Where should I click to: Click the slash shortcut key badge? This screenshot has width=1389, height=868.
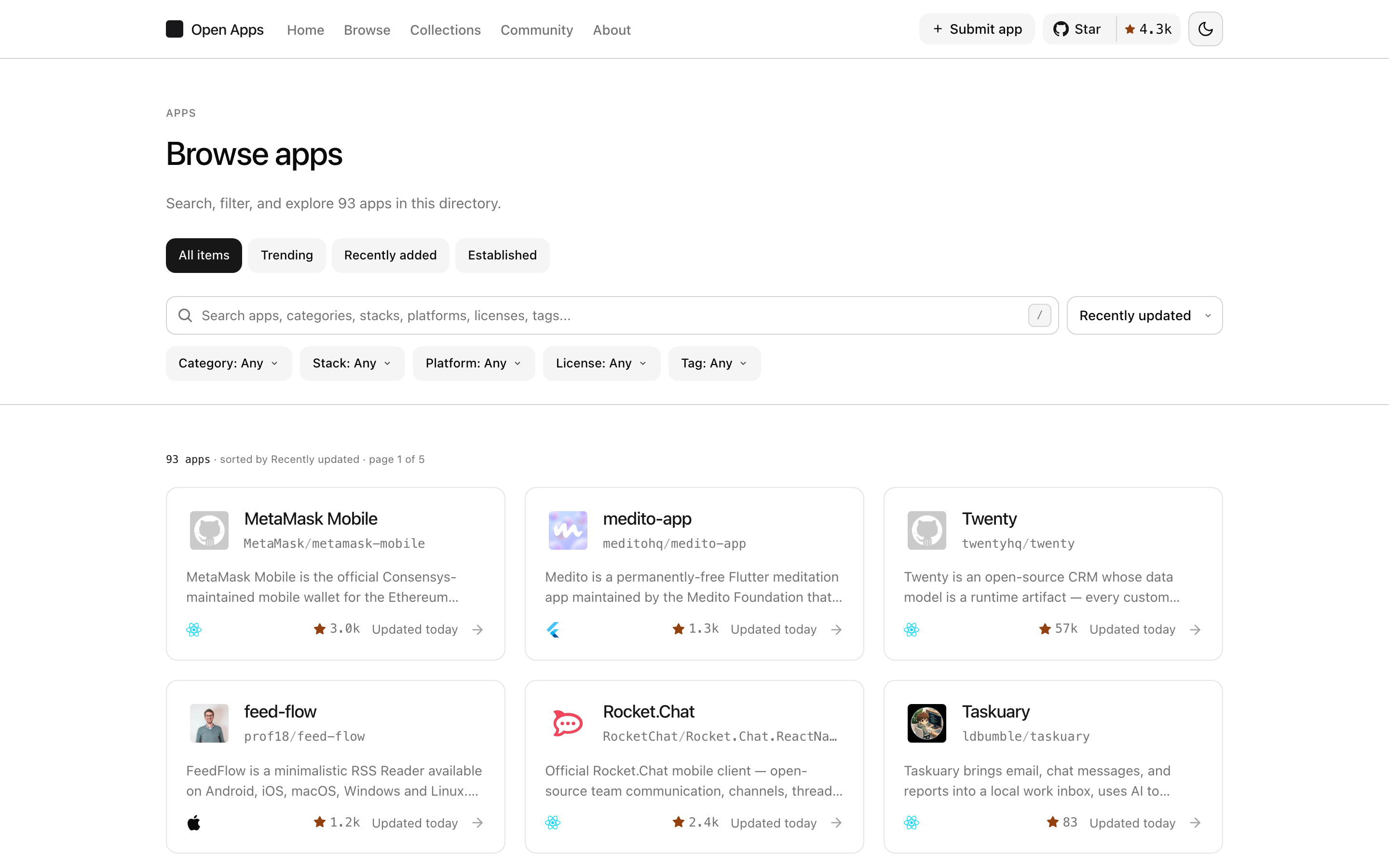tap(1039, 315)
